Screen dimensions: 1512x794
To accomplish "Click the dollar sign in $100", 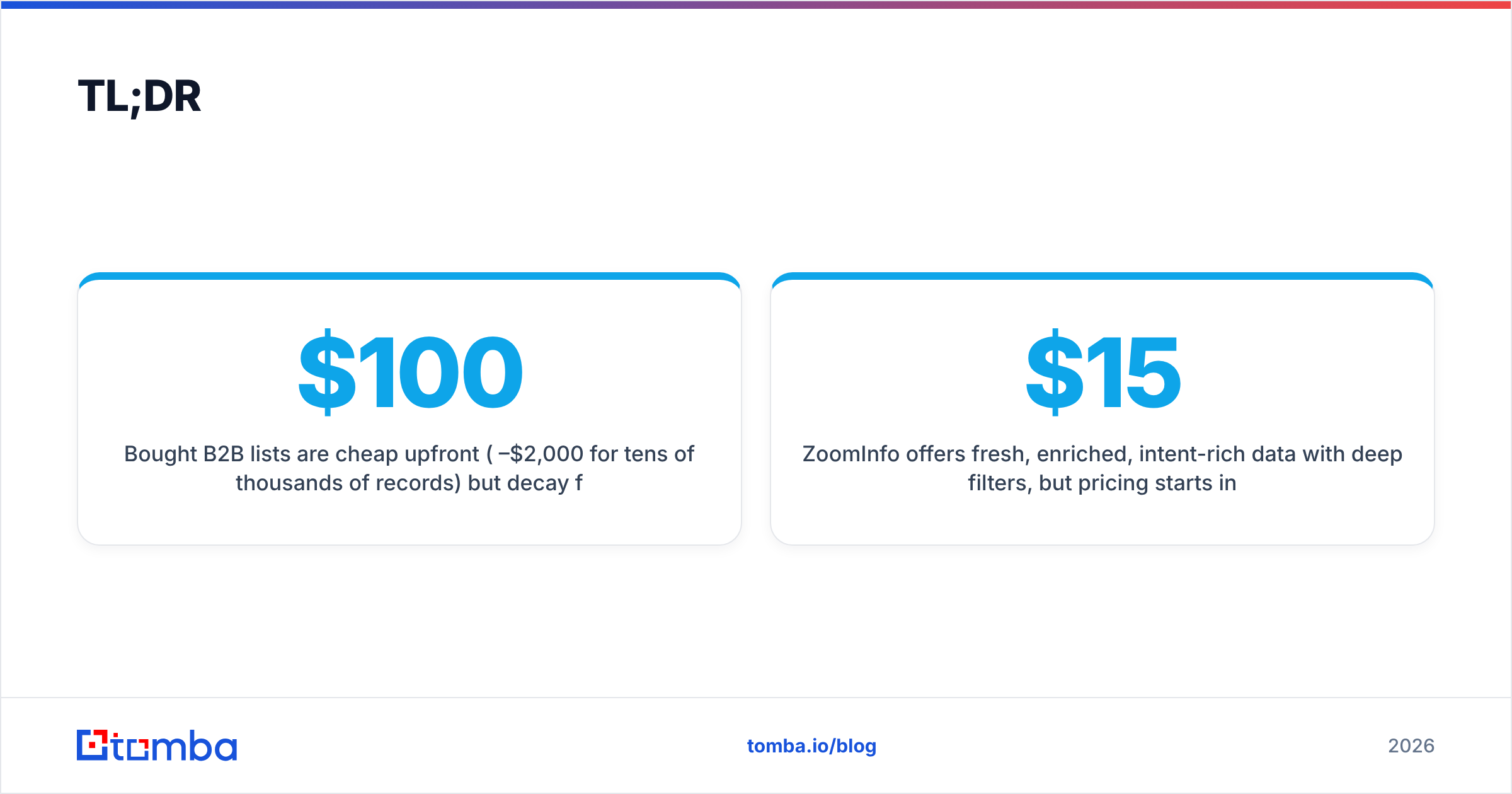I will pyautogui.click(x=327, y=372).
